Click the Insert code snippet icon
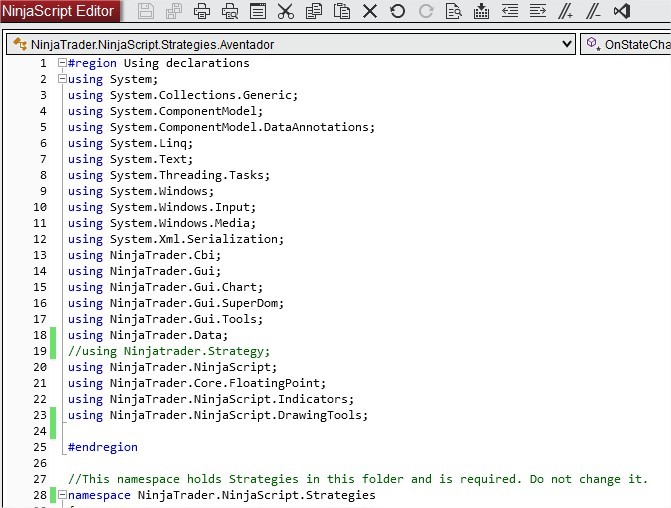671x508 pixels. [481, 11]
